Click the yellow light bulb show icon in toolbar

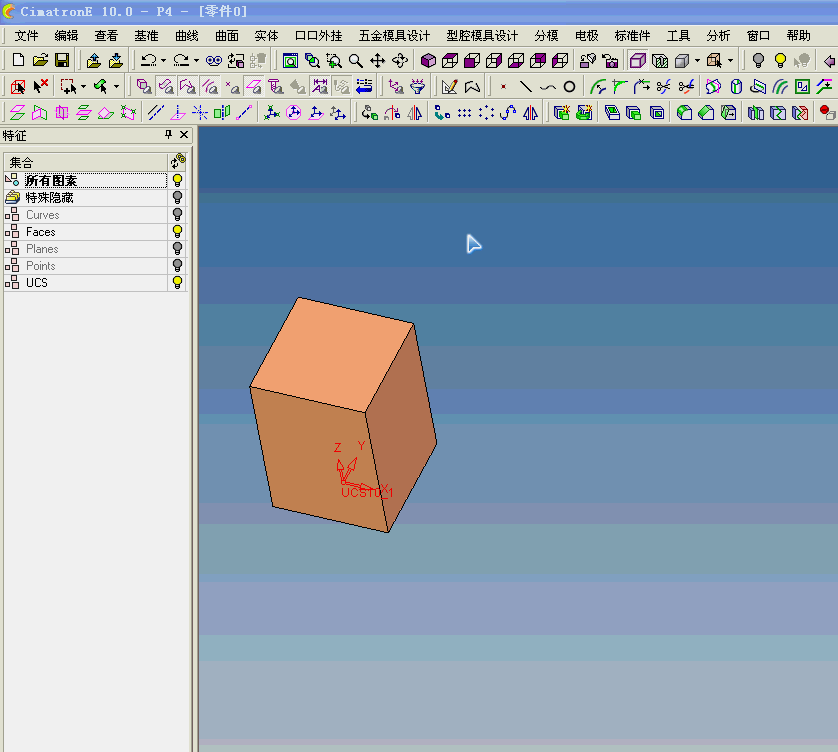780,60
